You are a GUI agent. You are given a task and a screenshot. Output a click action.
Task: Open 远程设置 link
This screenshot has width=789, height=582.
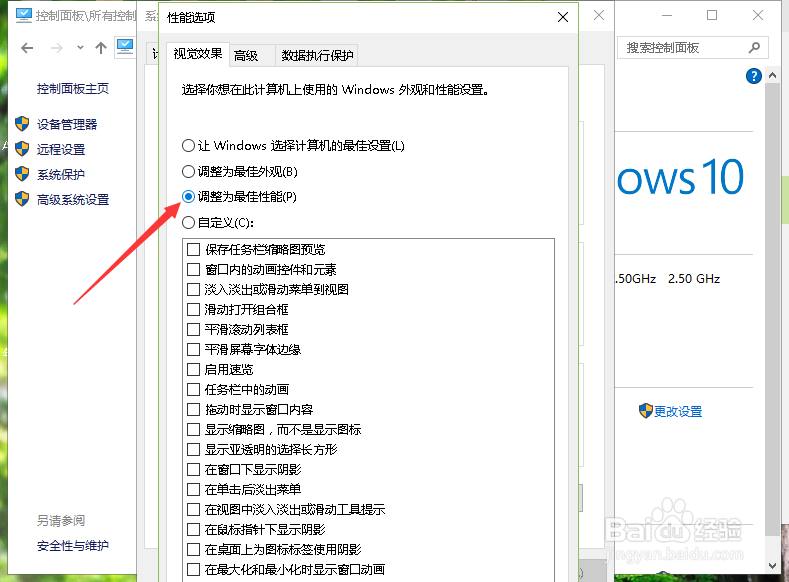[x=61, y=149]
